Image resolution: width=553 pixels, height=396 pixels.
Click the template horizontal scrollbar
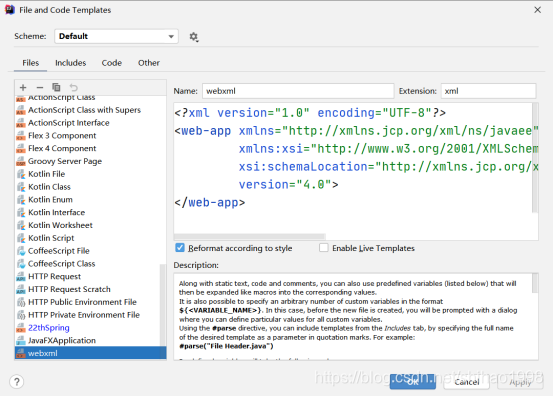tap(249, 236)
